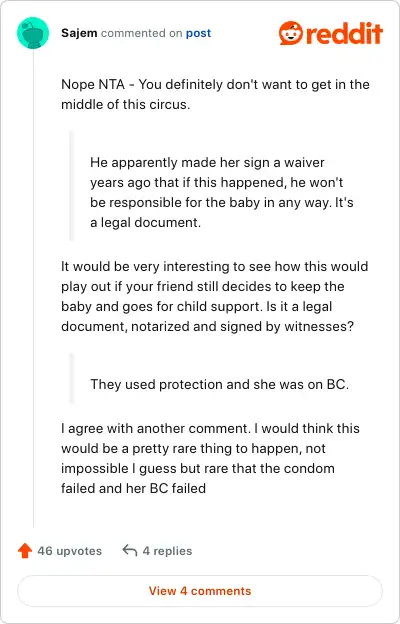Open the Sajem username profile
Screen dimensions: 400x624
point(79,33)
